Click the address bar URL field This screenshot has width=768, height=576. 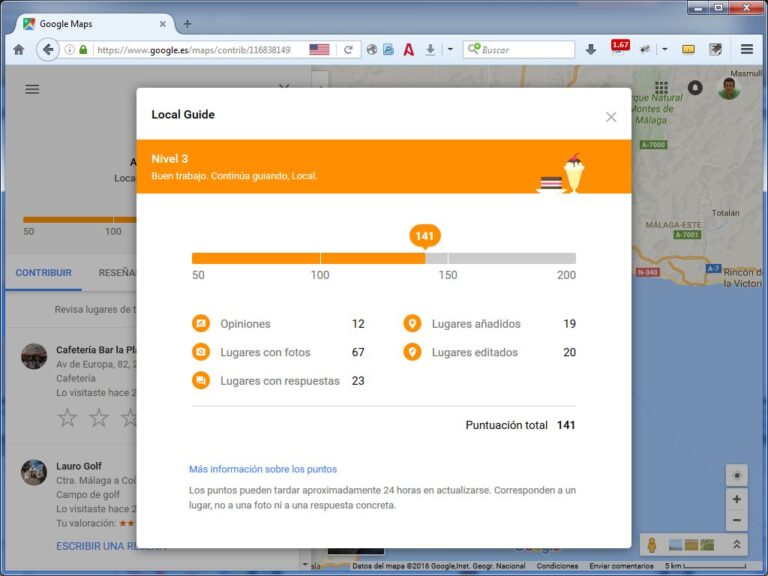pyautogui.click(x=194, y=50)
